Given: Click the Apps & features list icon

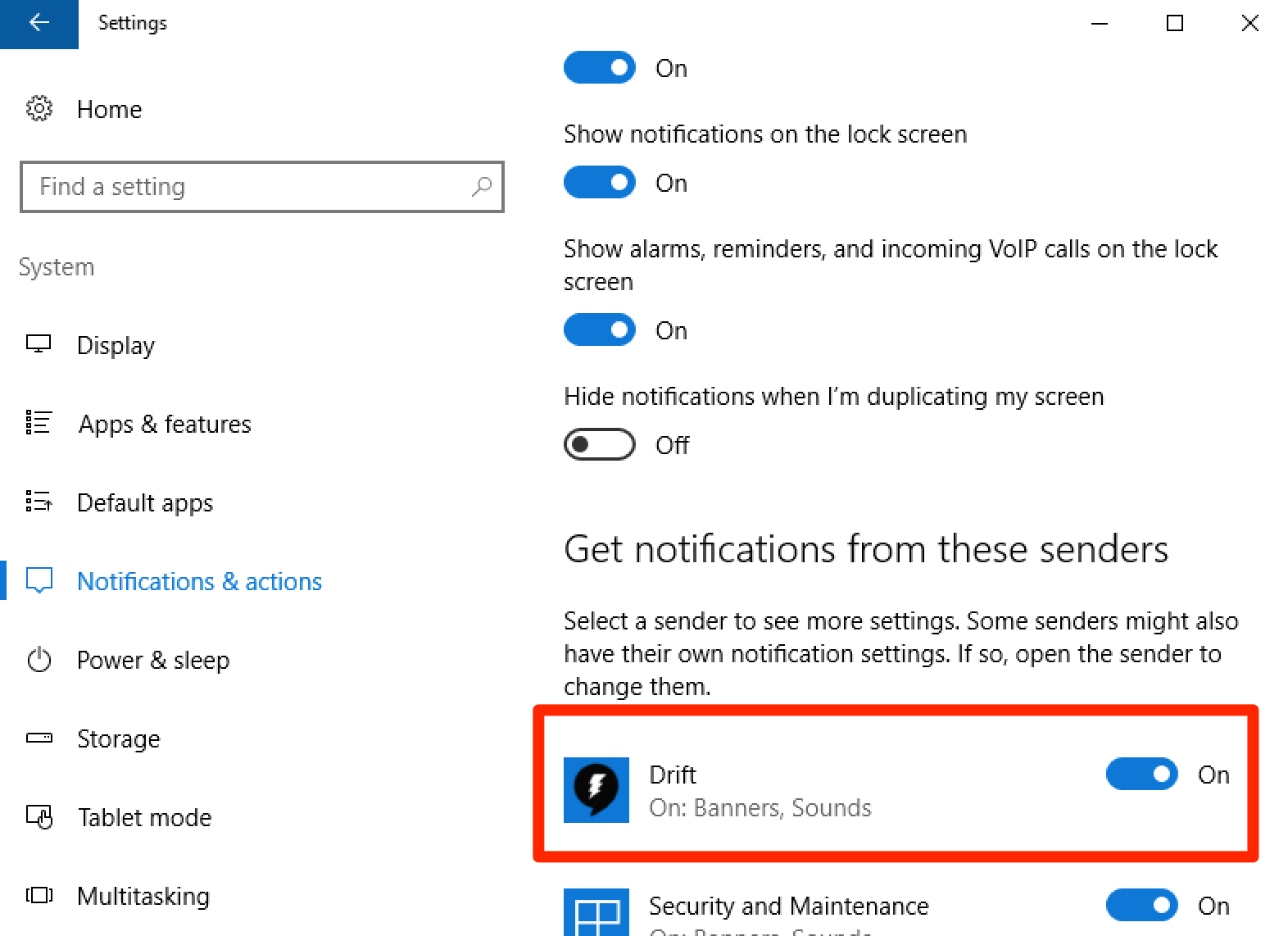Looking at the screenshot, I should click(x=39, y=424).
